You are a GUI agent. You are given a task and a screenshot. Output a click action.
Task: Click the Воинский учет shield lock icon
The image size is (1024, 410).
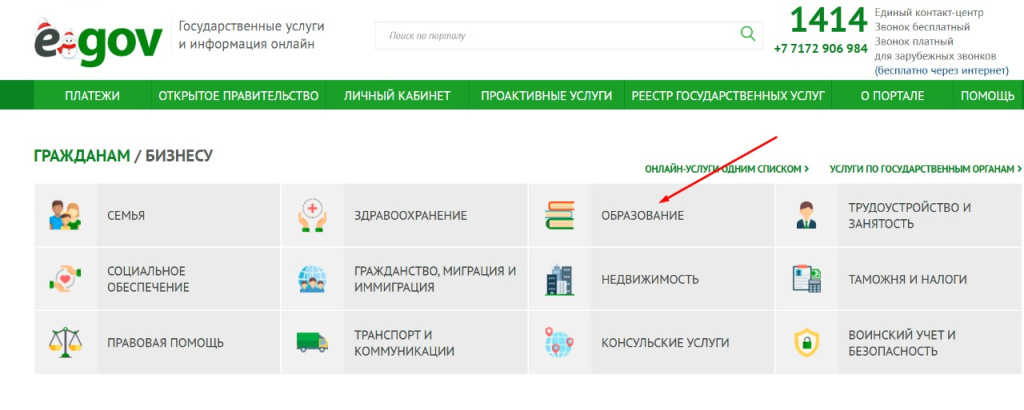point(807,343)
